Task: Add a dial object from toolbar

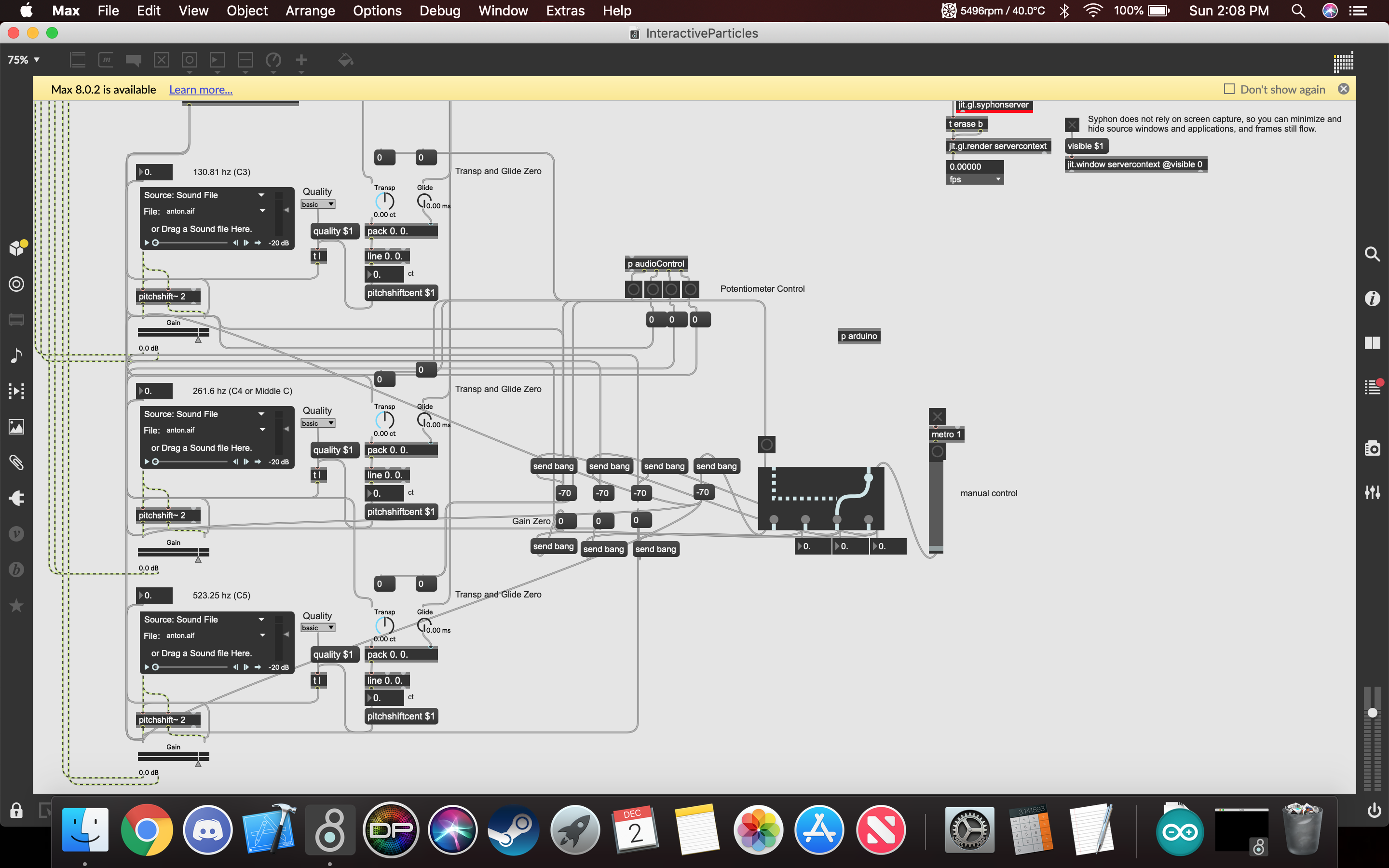Action: [273, 60]
